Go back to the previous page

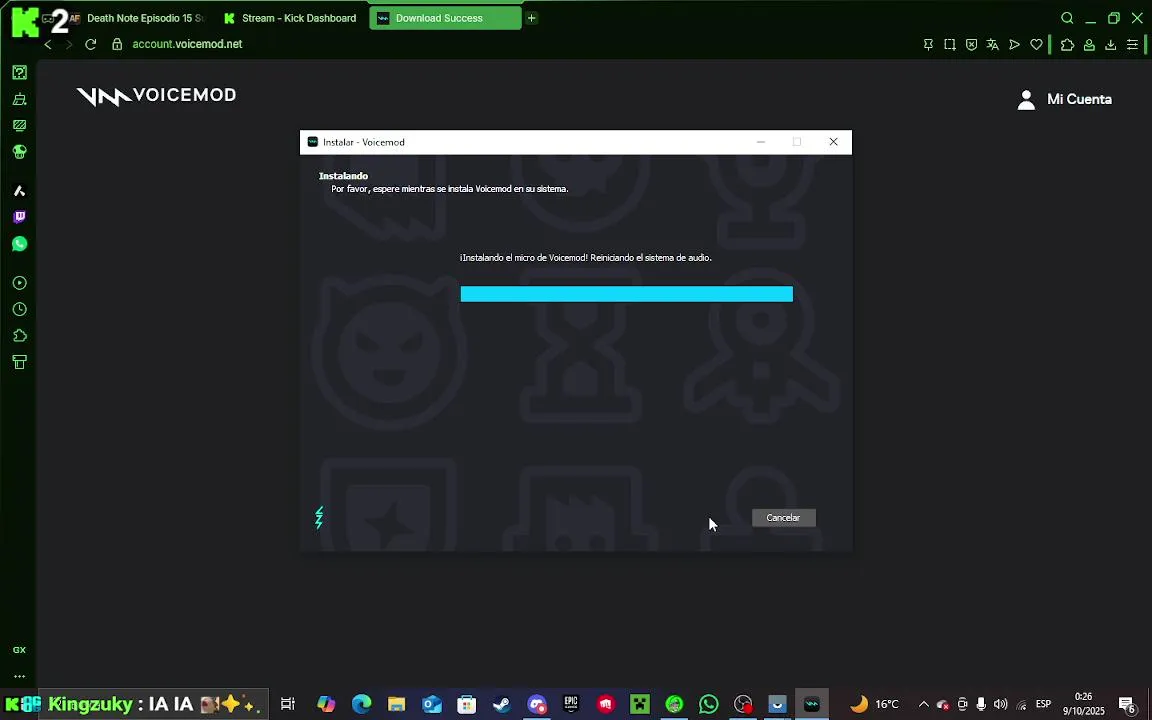[48, 44]
